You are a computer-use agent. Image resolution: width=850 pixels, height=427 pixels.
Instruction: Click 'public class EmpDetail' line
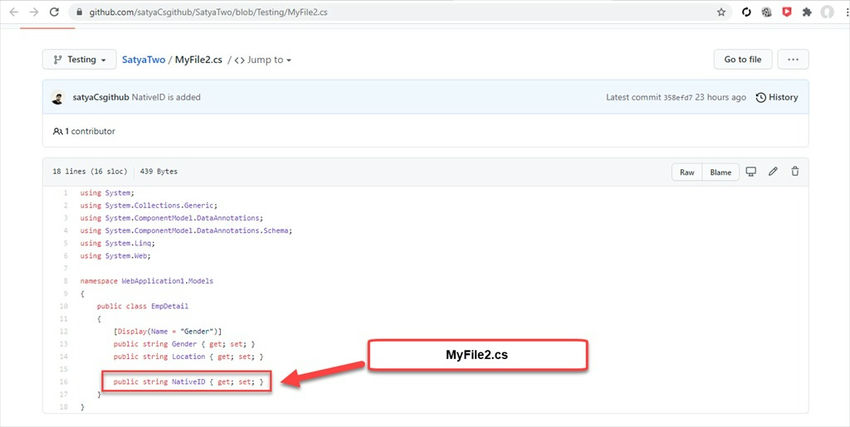(x=143, y=306)
